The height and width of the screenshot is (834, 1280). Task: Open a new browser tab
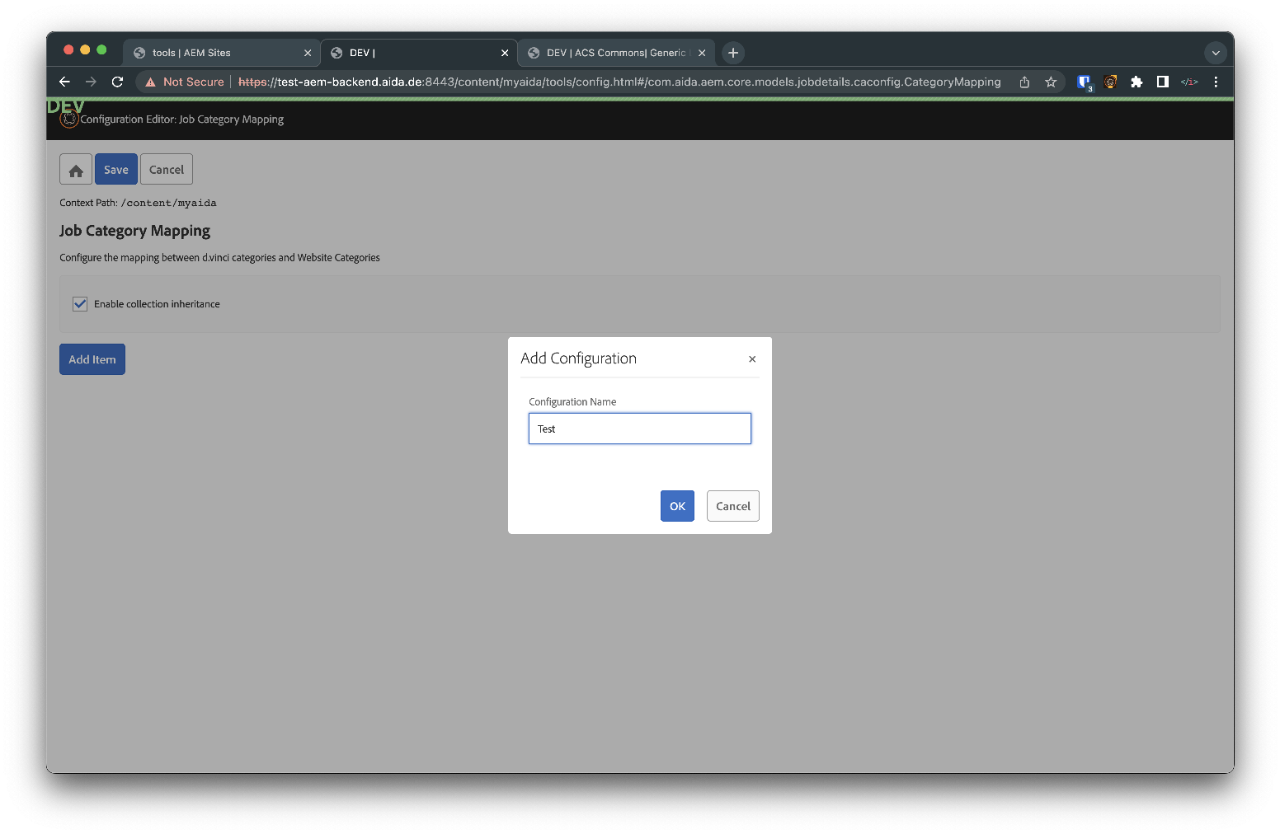pos(733,53)
